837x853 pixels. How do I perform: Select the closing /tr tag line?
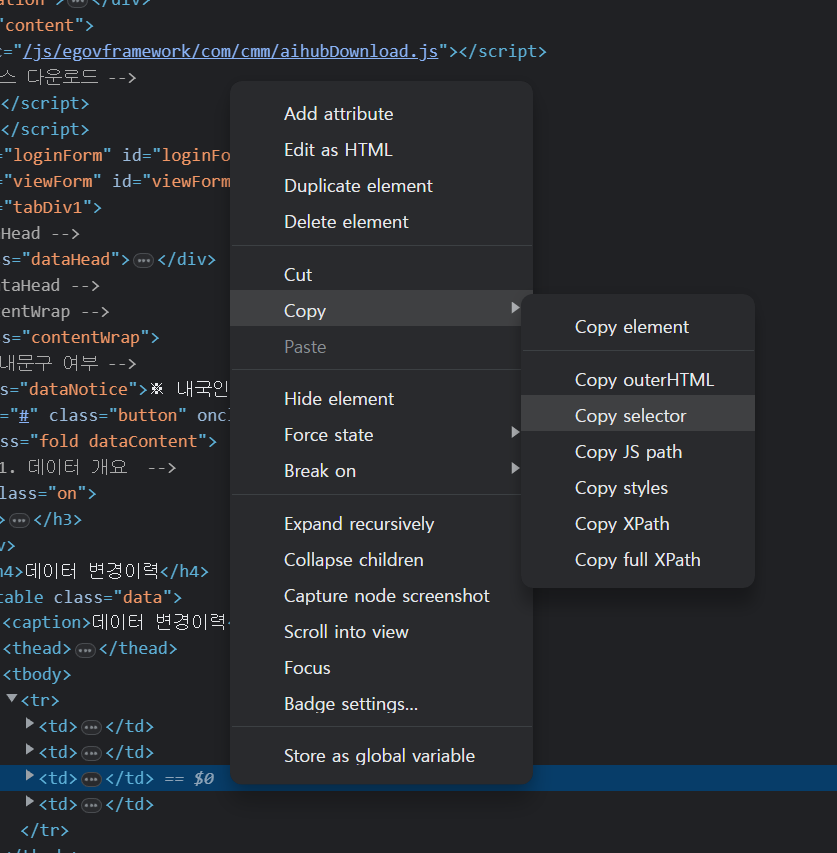click(45, 830)
